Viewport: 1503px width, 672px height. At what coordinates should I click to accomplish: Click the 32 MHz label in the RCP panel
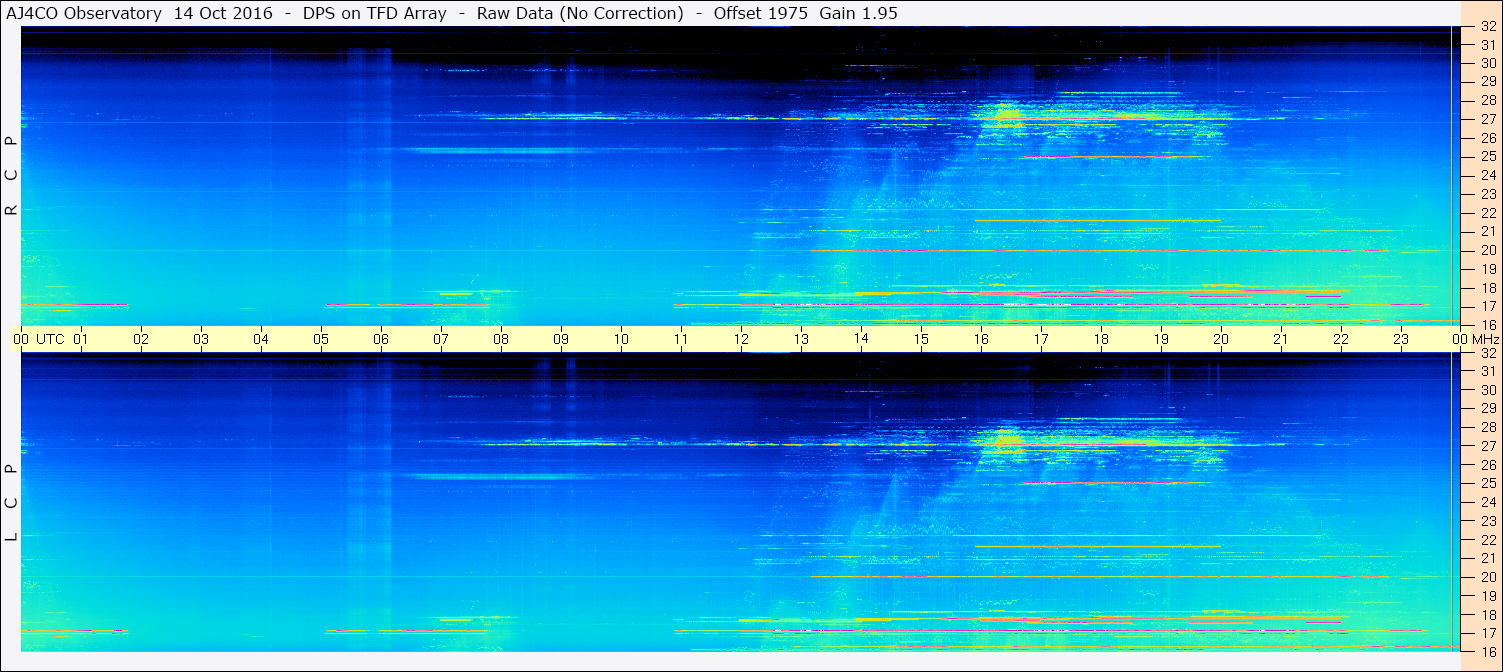pyautogui.click(x=1488, y=27)
